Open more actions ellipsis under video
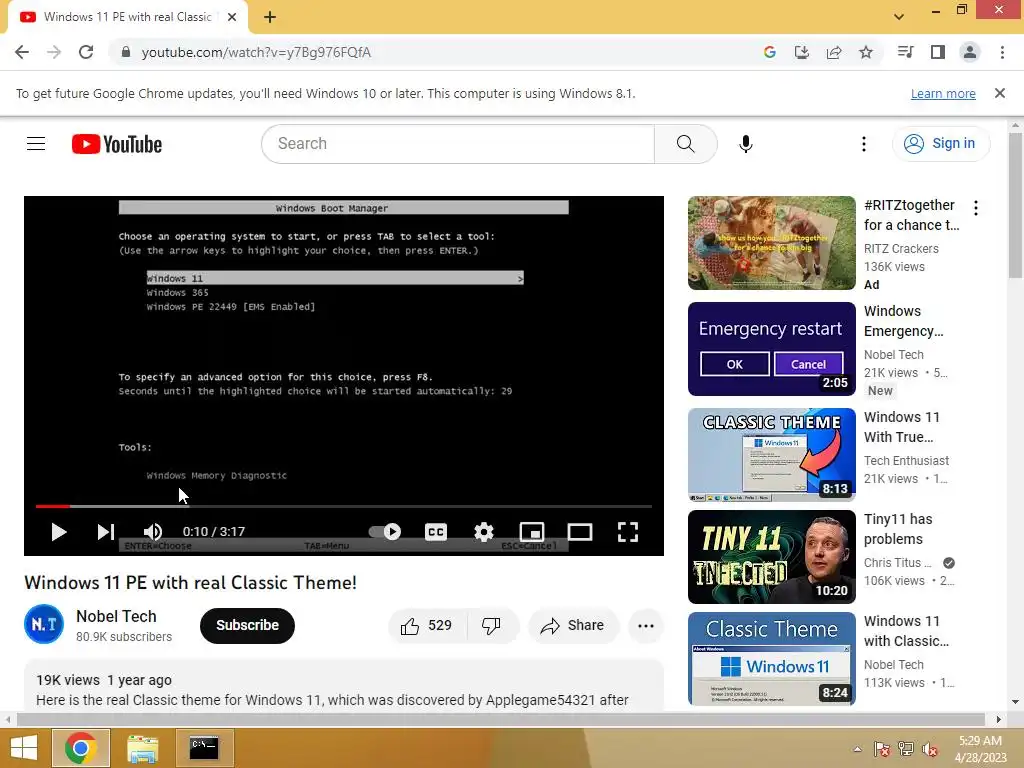The image size is (1024, 768). 646,626
